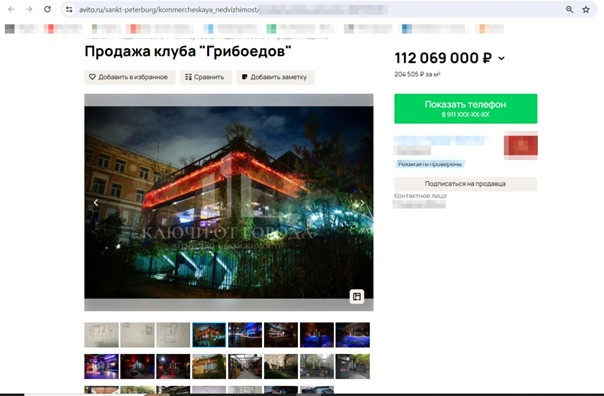This screenshot has width=604, height=396.
Task: Show next photo with right arrow
Action: point(362,203)
